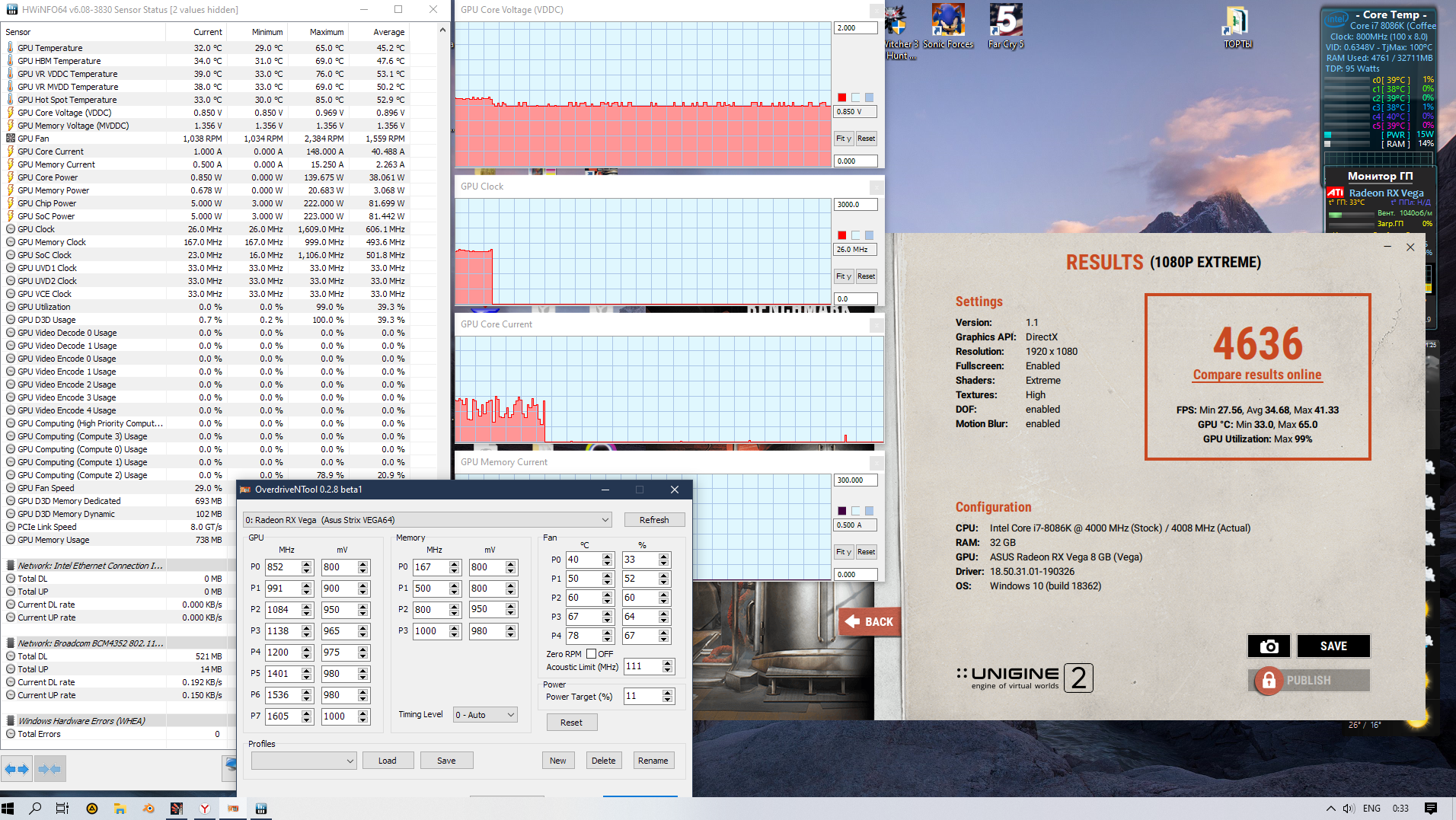Show hidden system tray icons
The width and height of the screenshot is (1456, 820).
tap(1330, 809)
